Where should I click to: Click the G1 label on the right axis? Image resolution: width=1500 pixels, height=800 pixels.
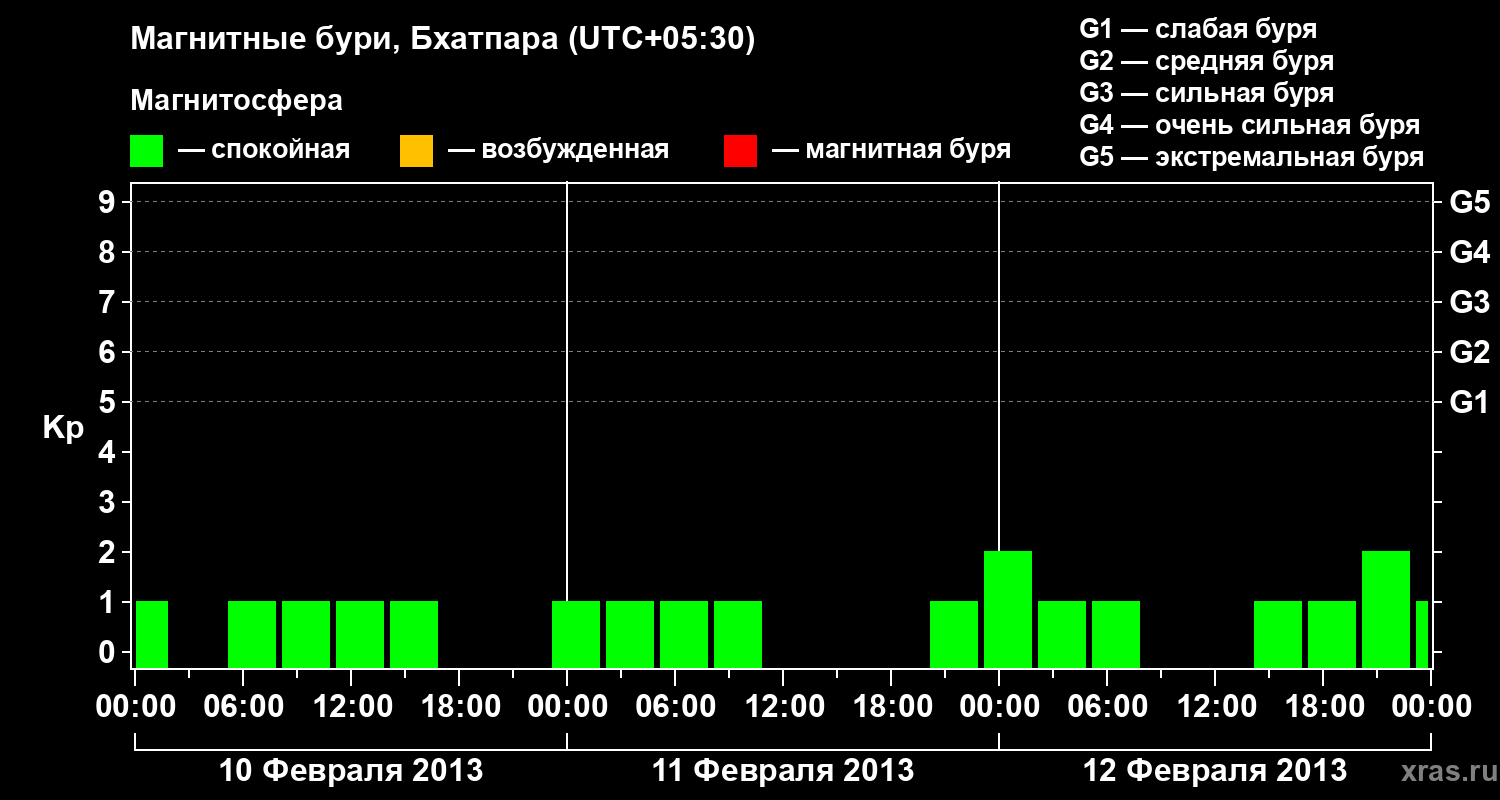point(1470,403)
